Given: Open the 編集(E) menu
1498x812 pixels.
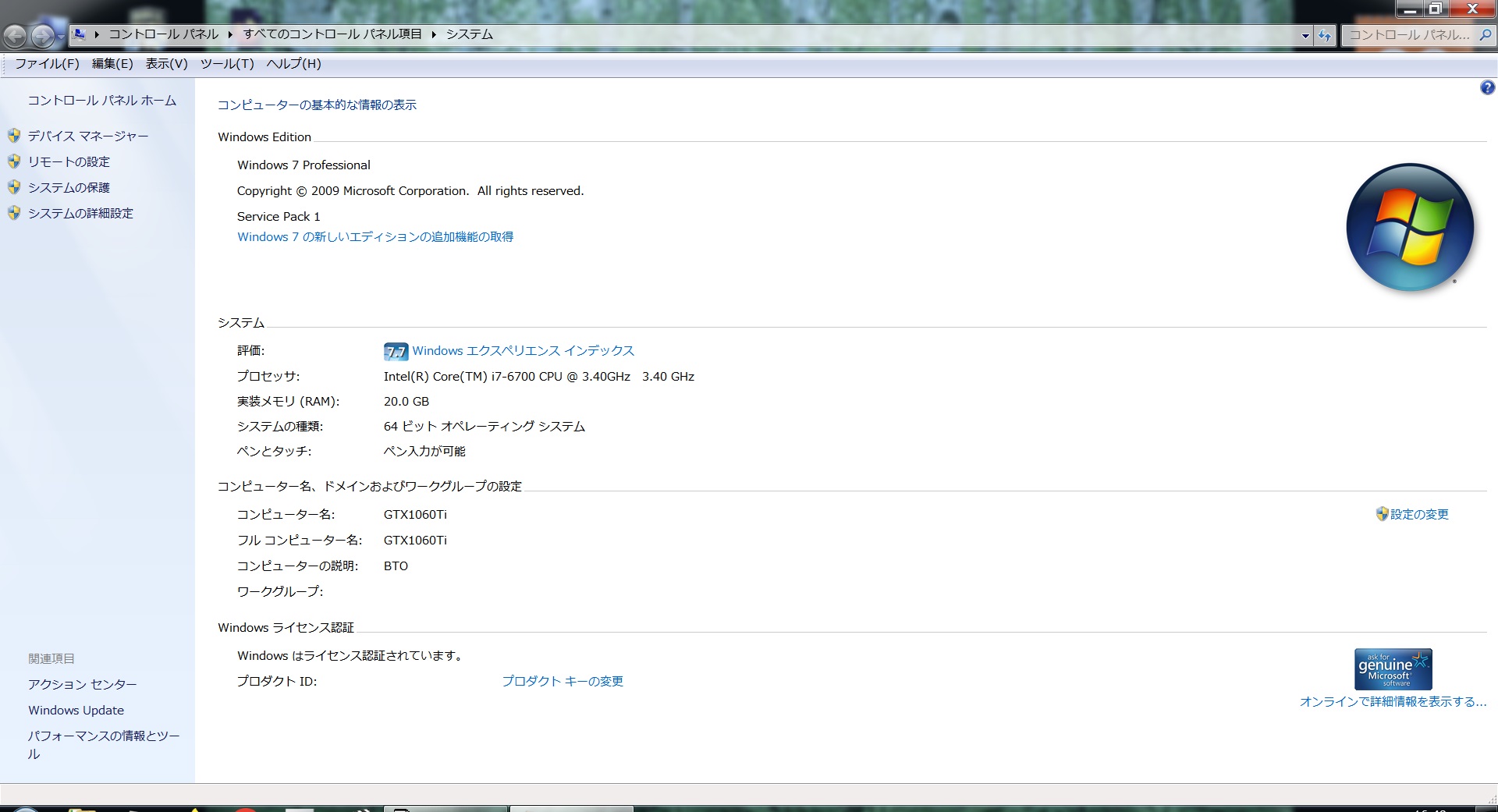Looking at the screenshot, I should pyautogui.click(x=112, y=64).
